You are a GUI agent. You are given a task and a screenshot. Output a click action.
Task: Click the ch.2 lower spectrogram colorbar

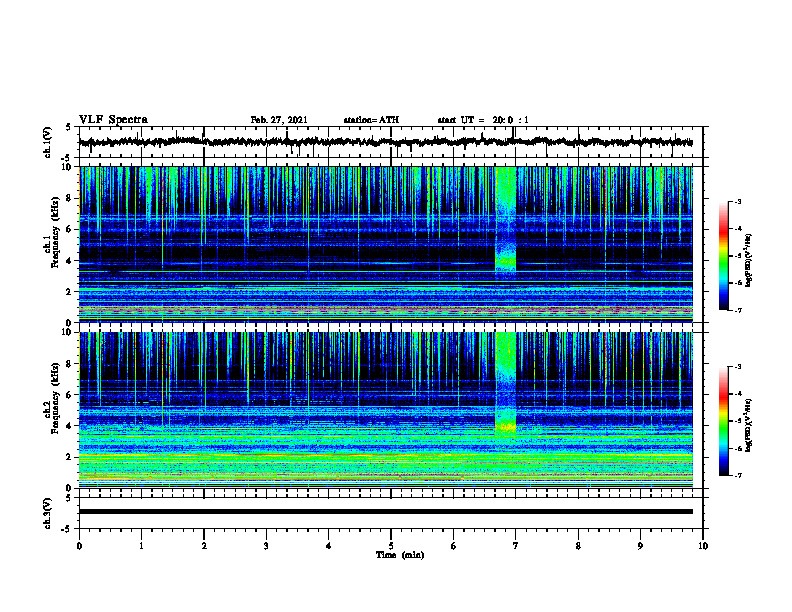[x=724, y=421]
